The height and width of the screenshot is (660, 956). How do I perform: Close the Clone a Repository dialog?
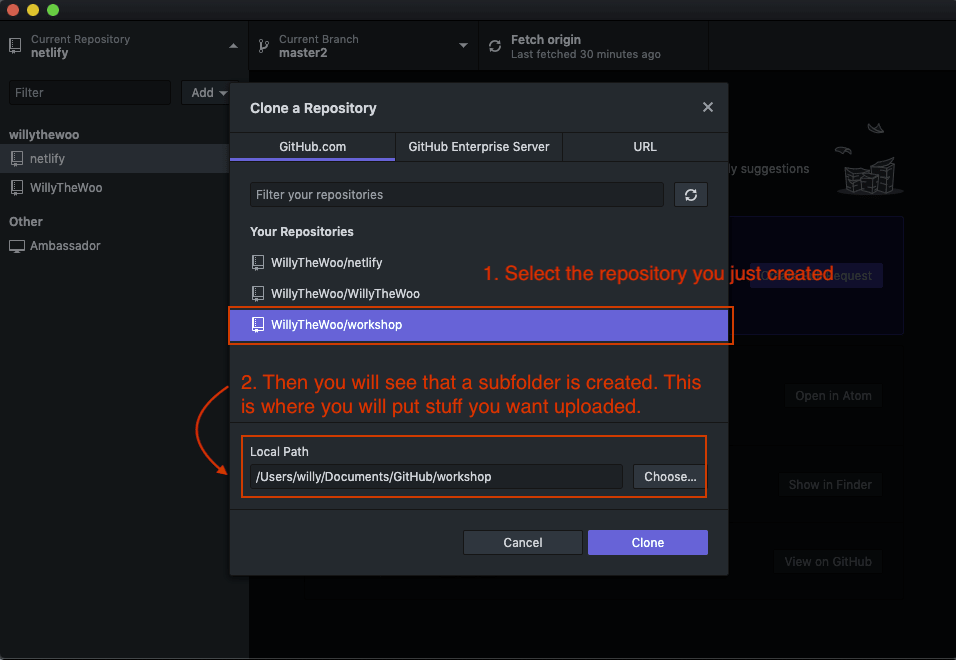point(707,107)
